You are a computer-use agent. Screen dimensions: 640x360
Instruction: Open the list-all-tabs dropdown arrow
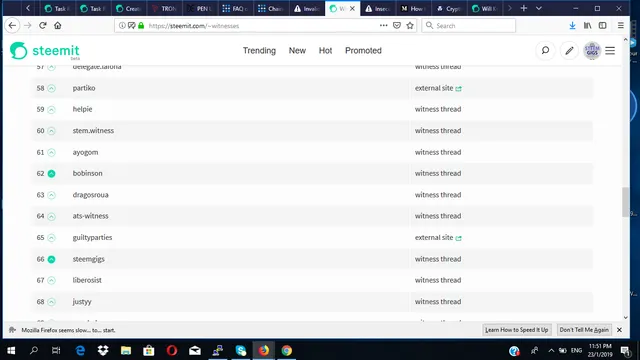coord(539,8)
